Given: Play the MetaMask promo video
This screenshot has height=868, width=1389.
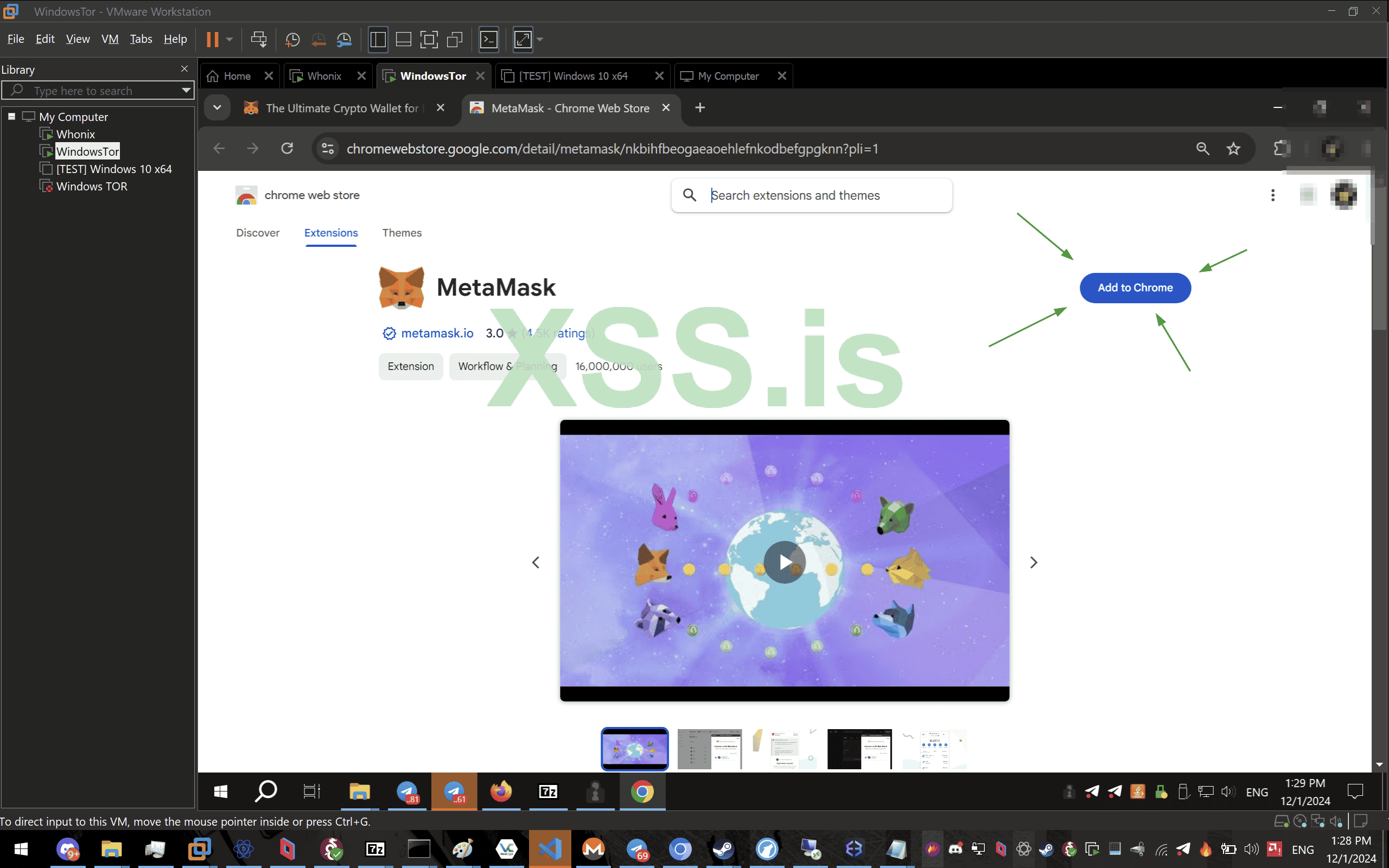Looking at the screenshot, I should 784,561.
